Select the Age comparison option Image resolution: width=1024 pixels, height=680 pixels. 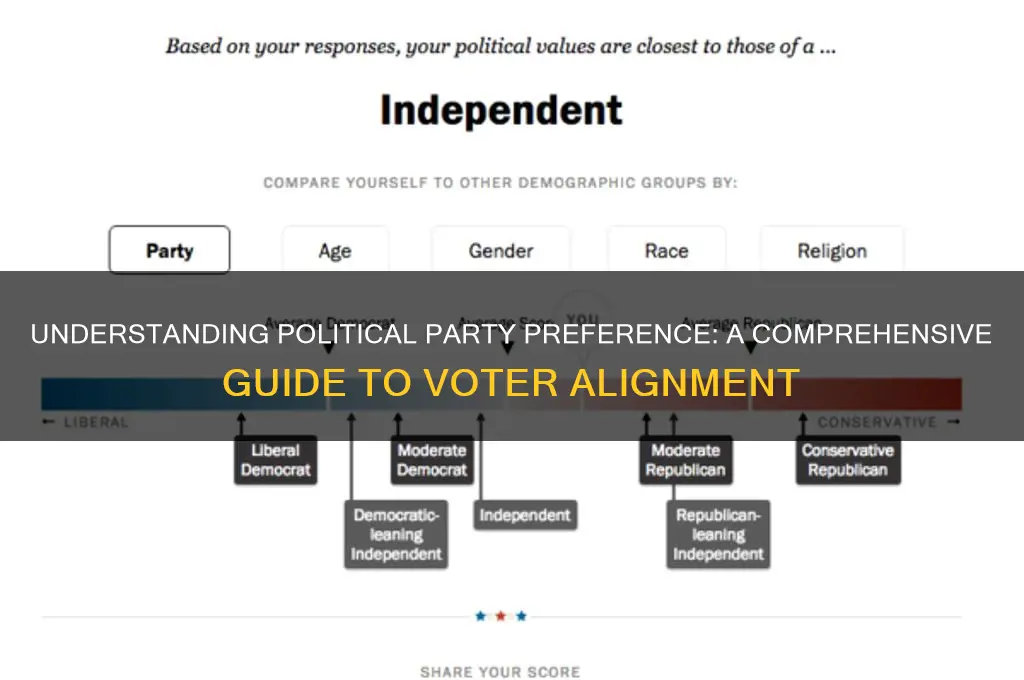click(x=335, y=250)
